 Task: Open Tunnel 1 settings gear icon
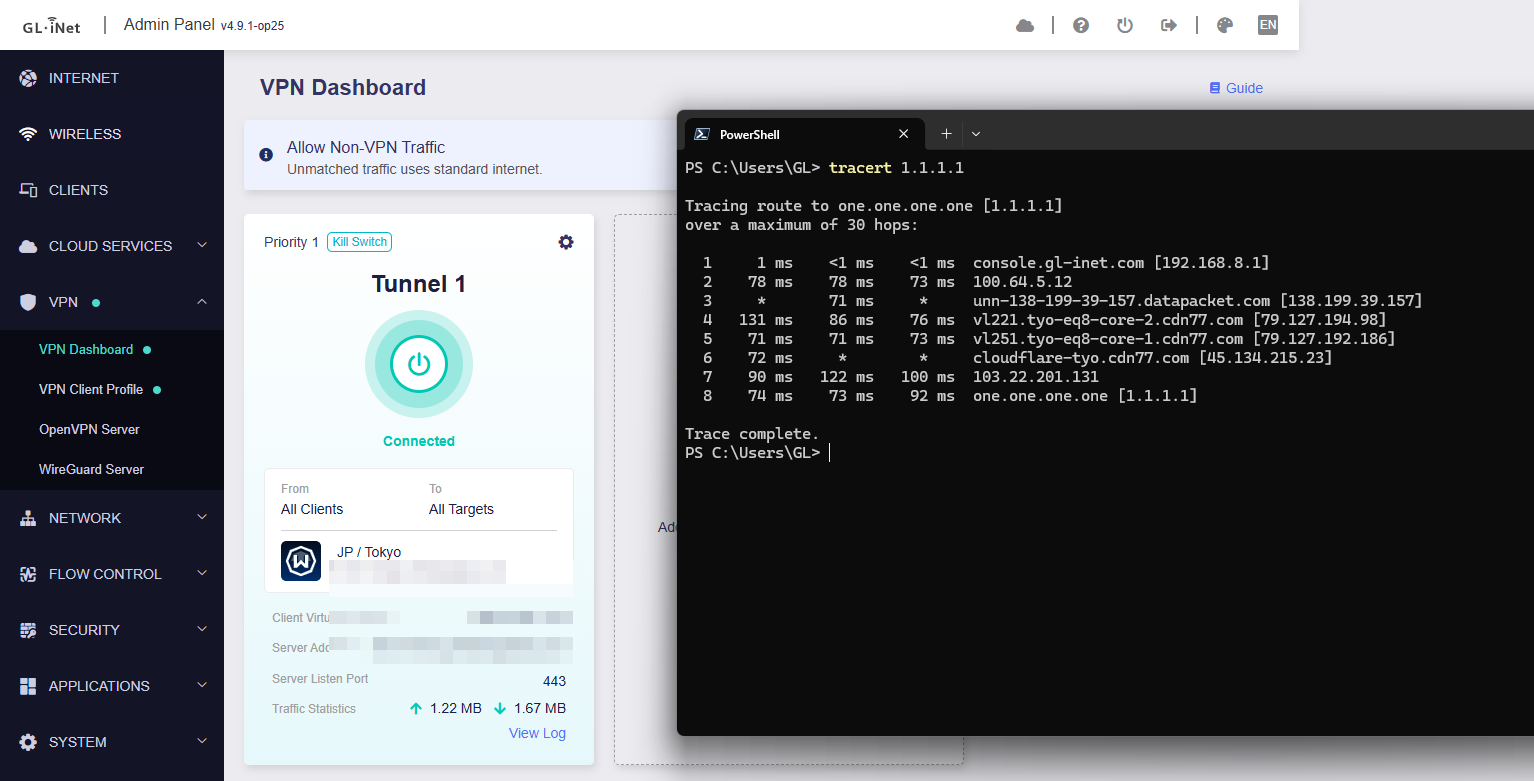coord(566,242)
